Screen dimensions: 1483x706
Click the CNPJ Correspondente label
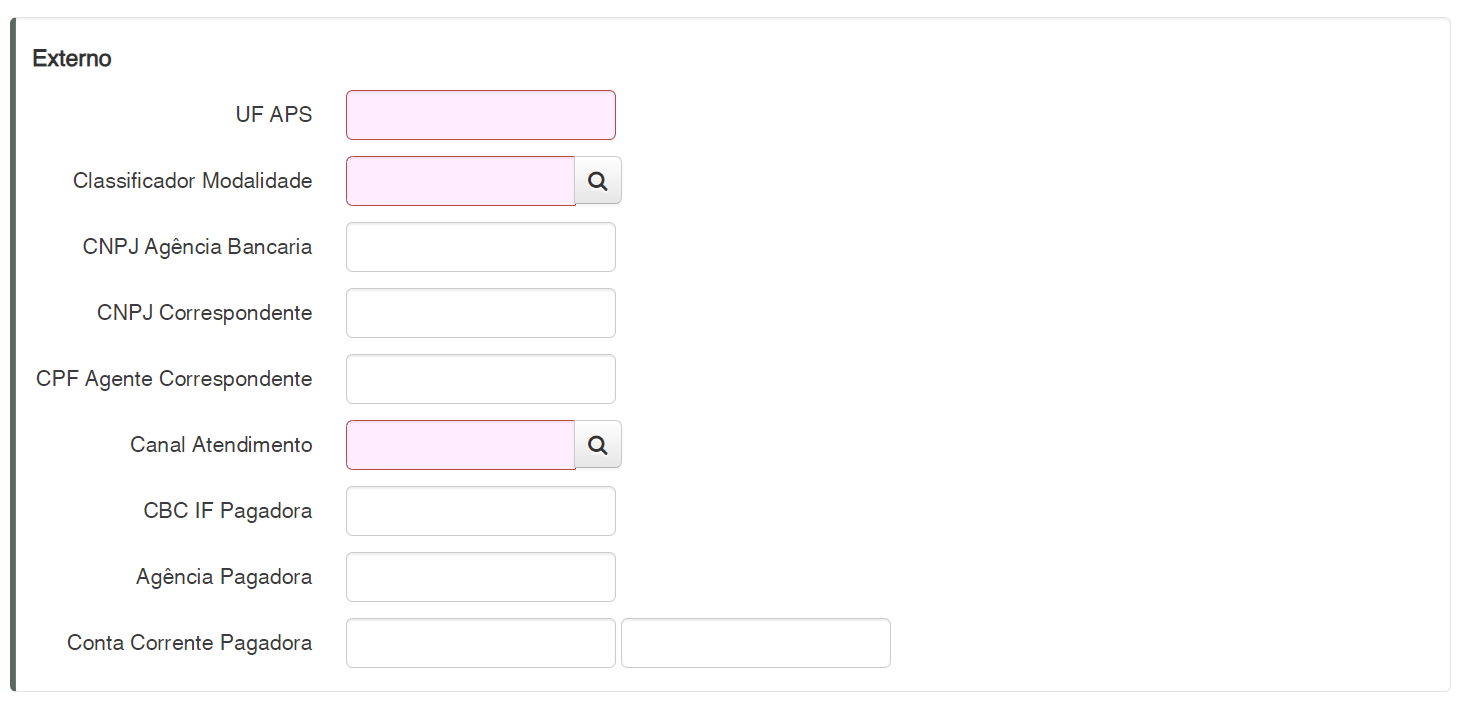[x=204, y=313]
